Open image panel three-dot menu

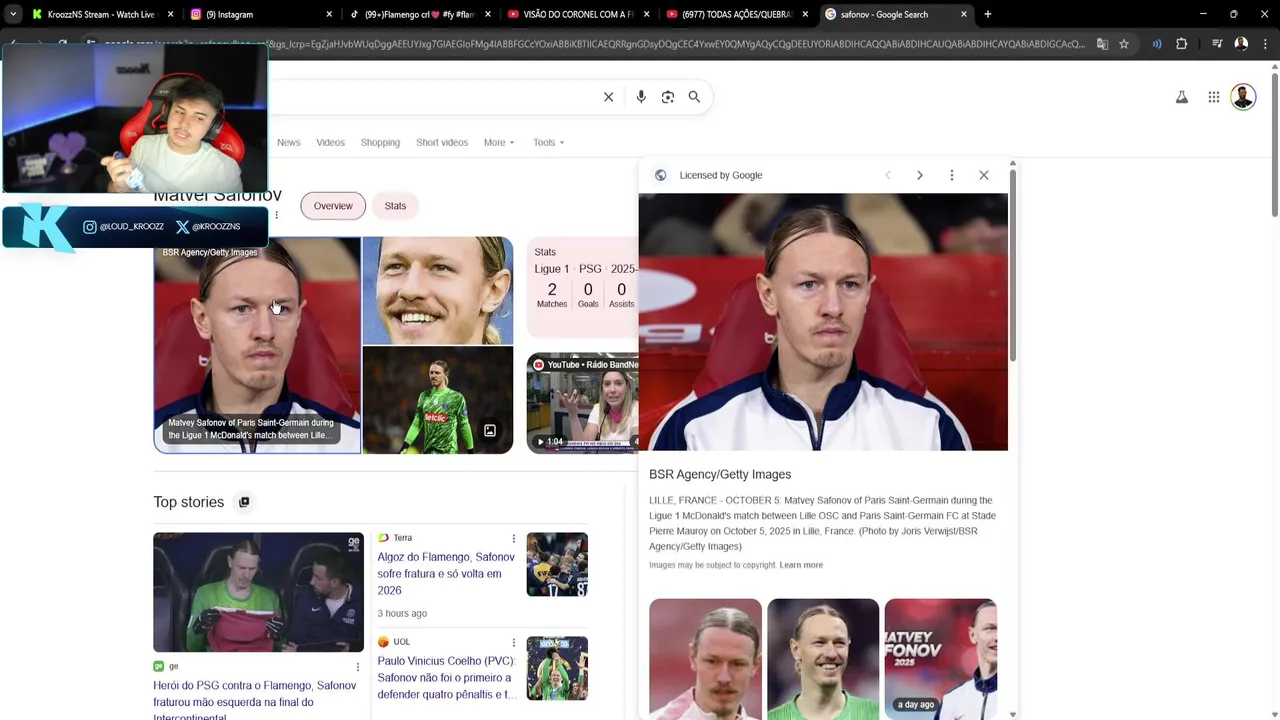[952, 175]
